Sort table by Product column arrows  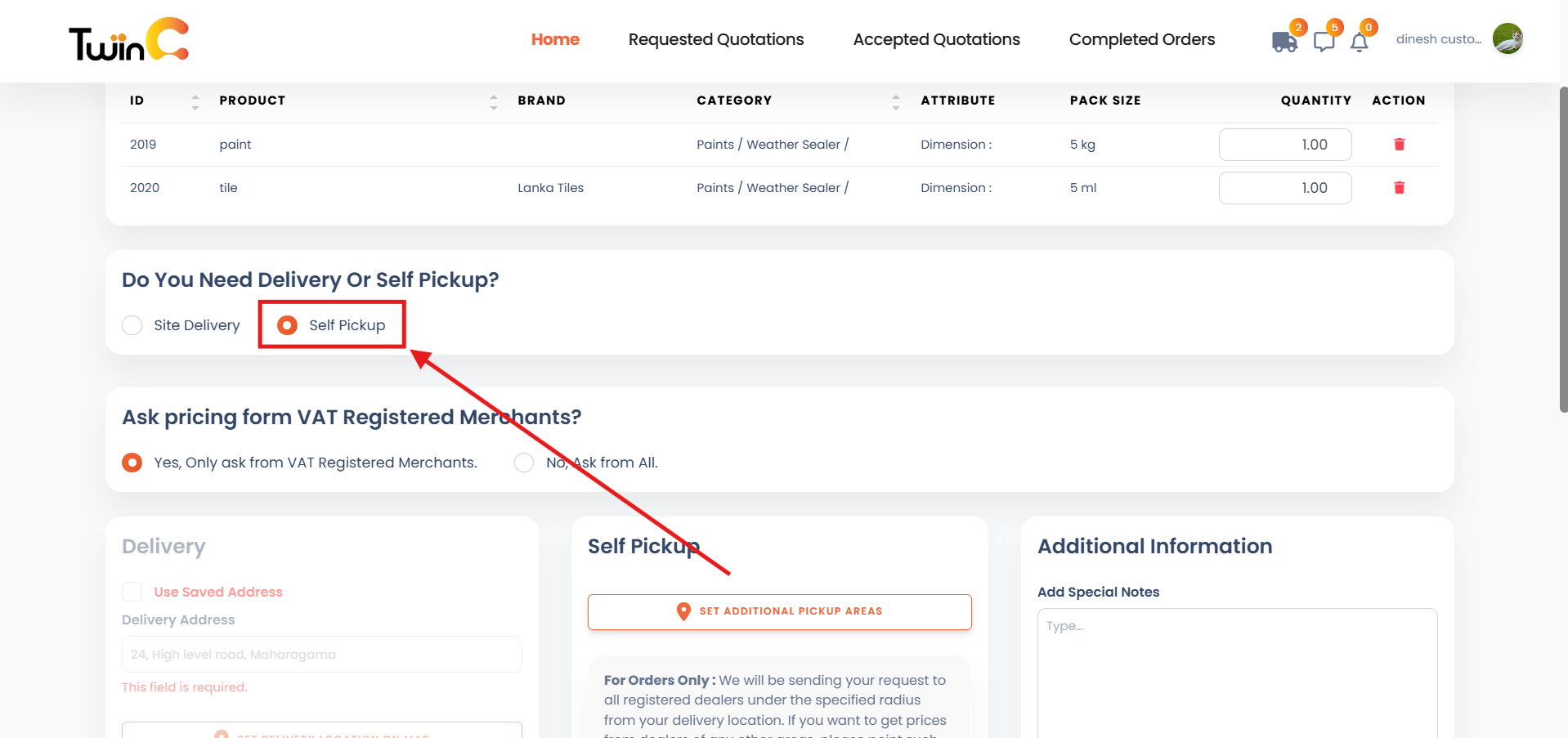(x=493, y=101)
